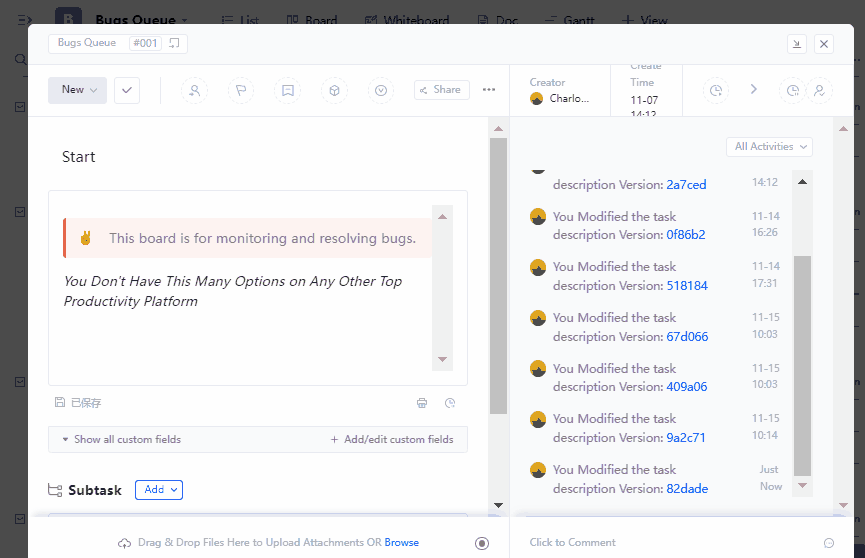Open description version history clock icon
This screenshot has width=865, height=558.
tap(450, 403)
